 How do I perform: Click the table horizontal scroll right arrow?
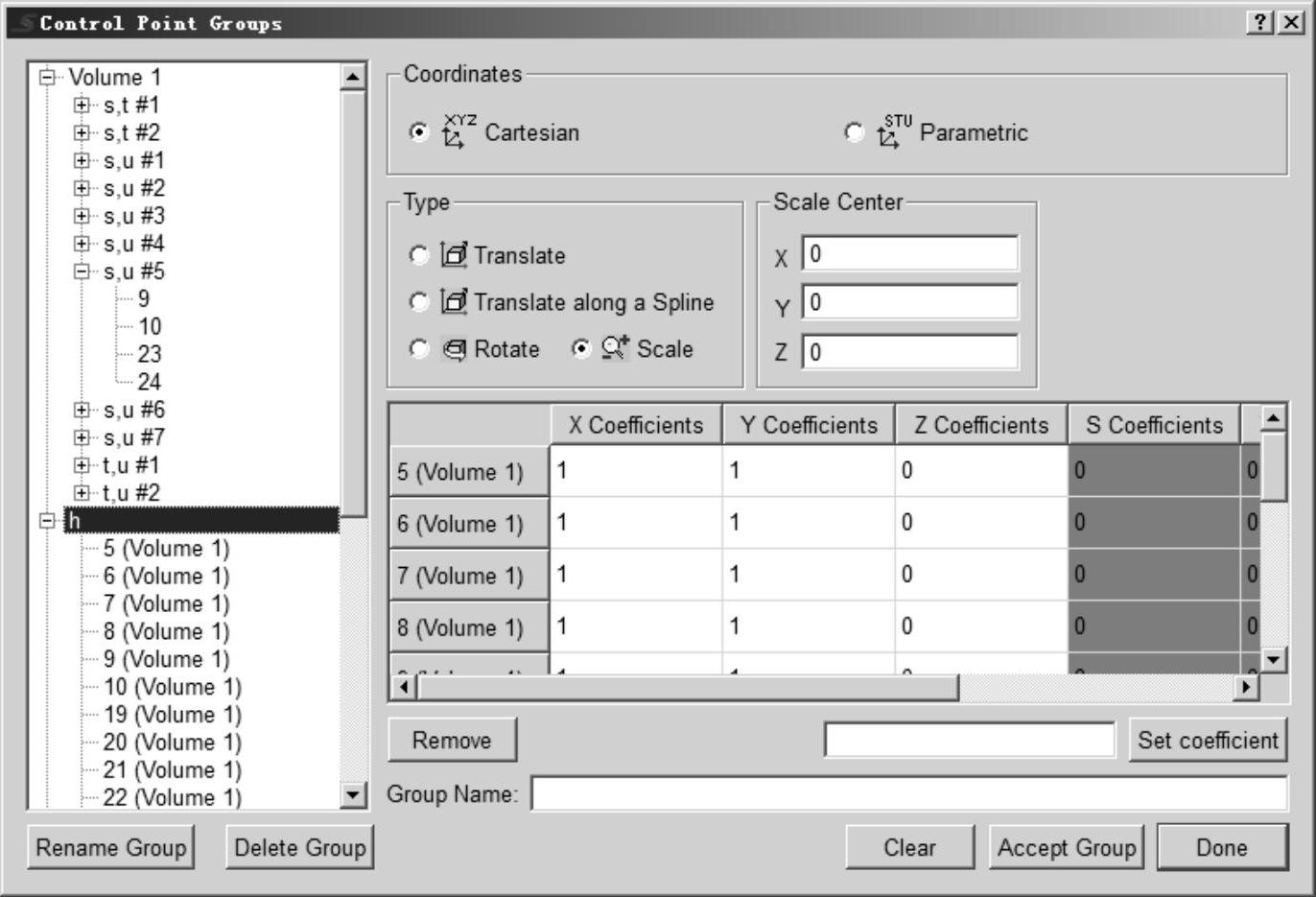click(x=1247, y=687)
